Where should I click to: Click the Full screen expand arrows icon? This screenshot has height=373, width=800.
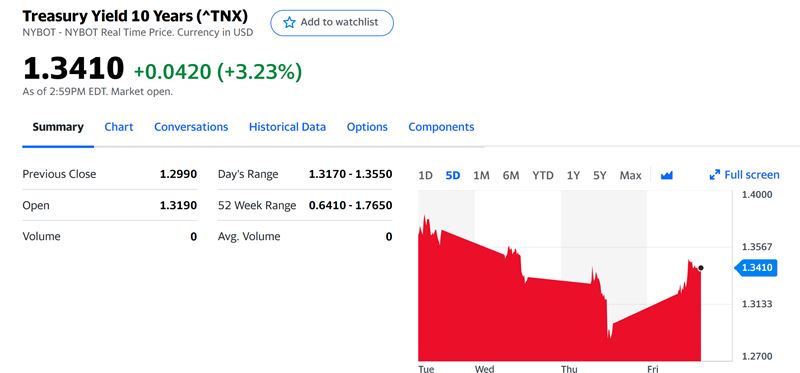714,175
